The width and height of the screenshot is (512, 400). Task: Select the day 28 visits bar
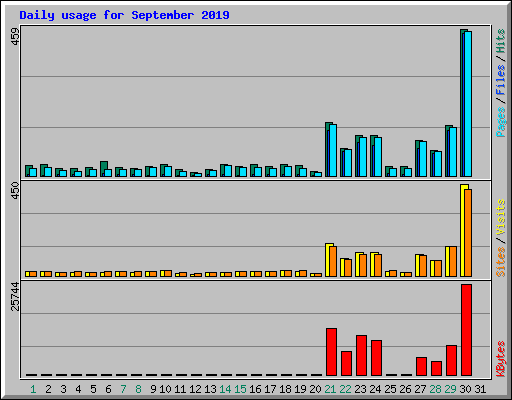tap(433, 268)
